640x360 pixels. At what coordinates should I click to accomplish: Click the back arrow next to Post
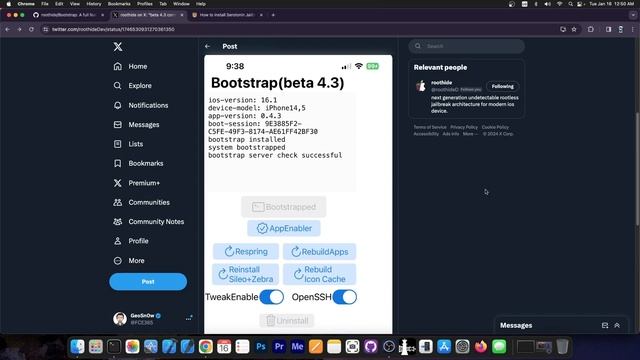click(207, 47)
